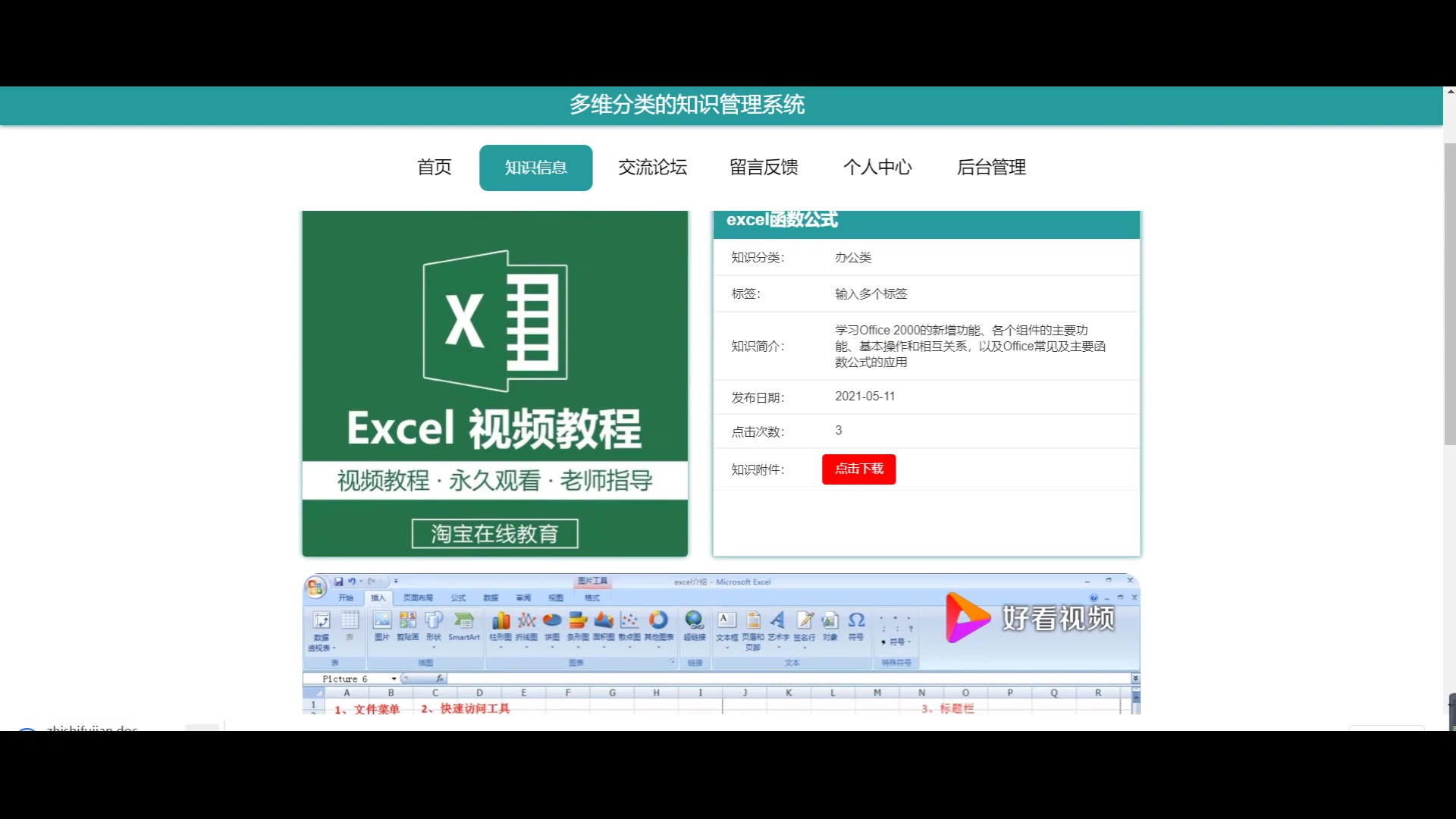
Task: Select the 插入 ribbon tab
Action: (378, 598)
